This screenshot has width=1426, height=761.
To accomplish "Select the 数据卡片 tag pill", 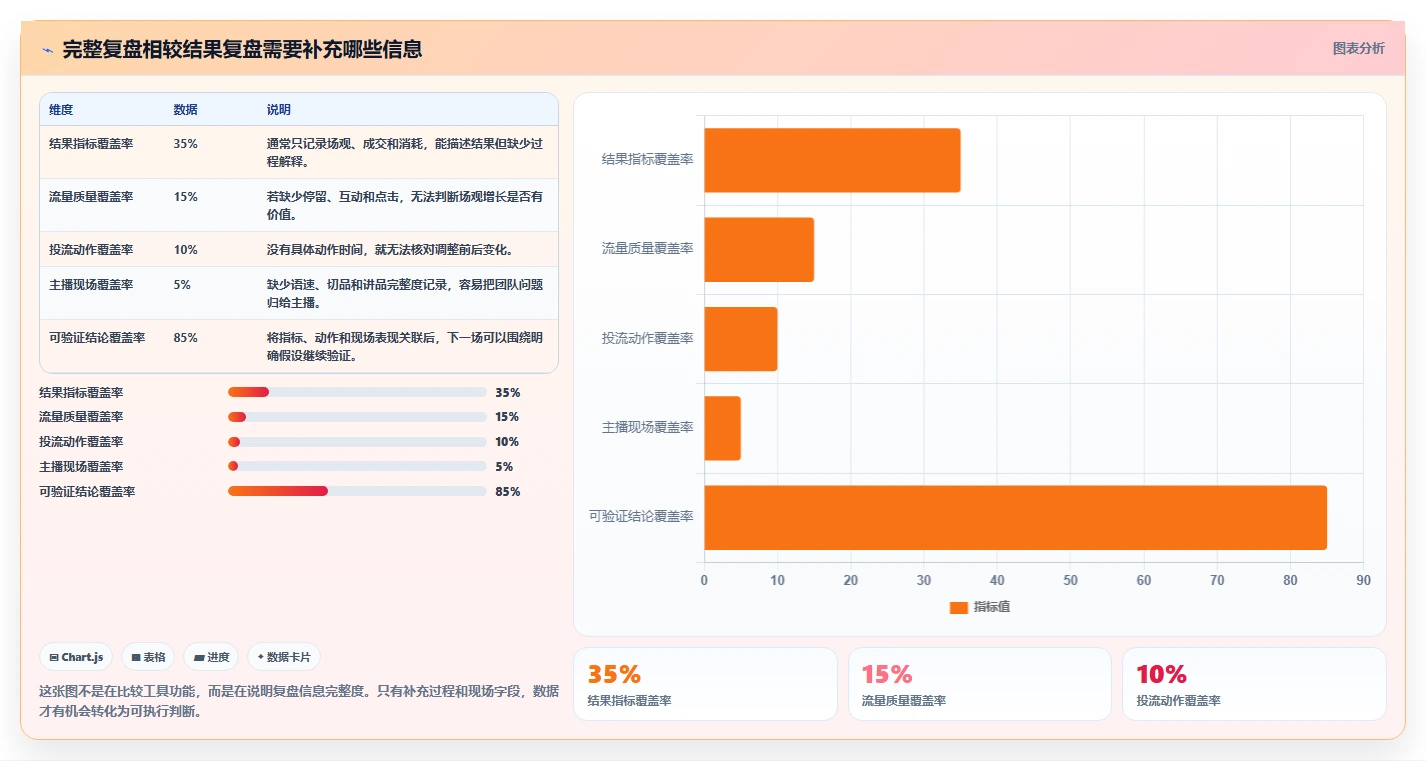I will click(284, 657).
